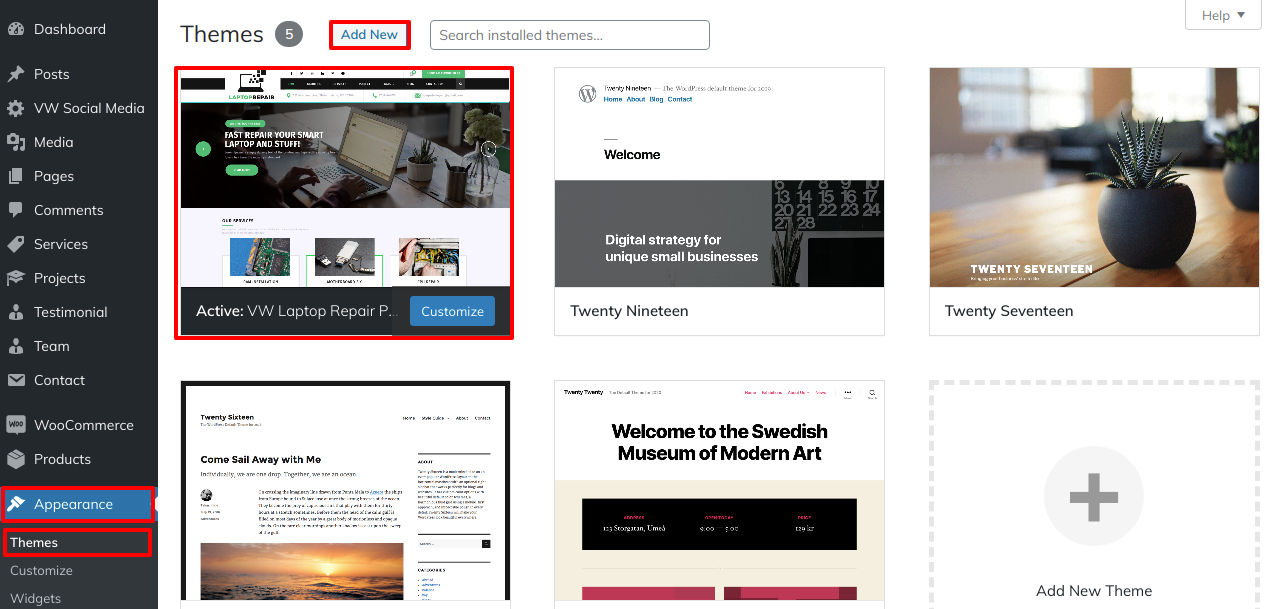Click the Services tag icon
Screen dimensions: 1265x609
click(x=16, y=244)
